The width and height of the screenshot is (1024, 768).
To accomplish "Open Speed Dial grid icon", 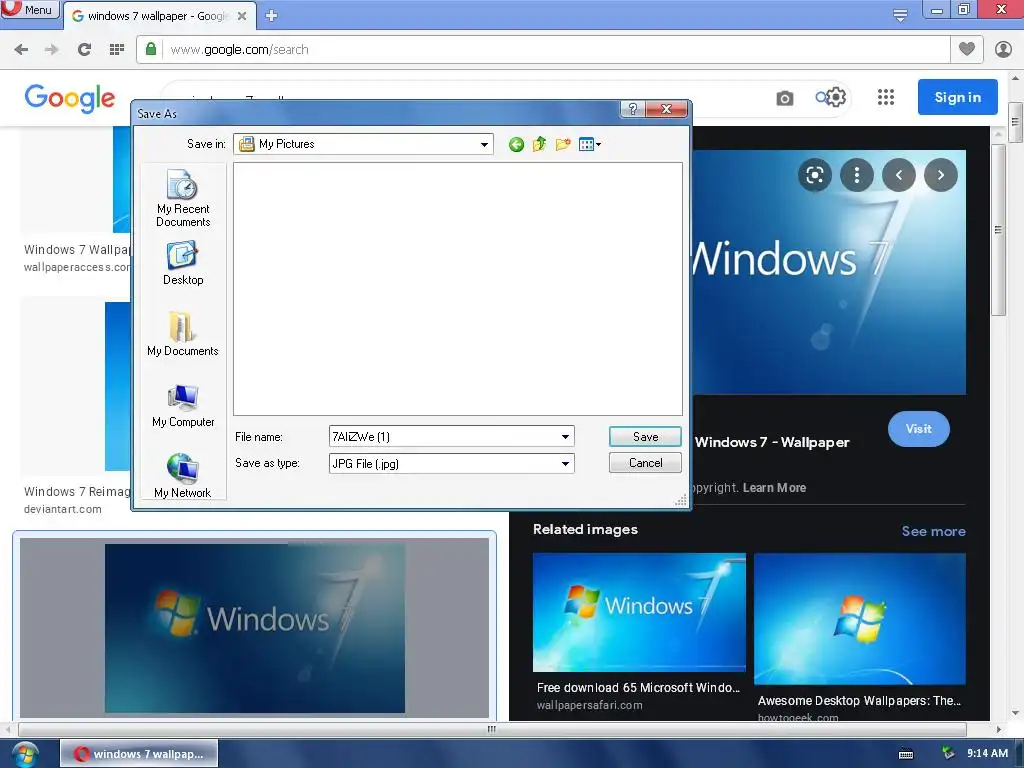I will (x=117, y=50).
